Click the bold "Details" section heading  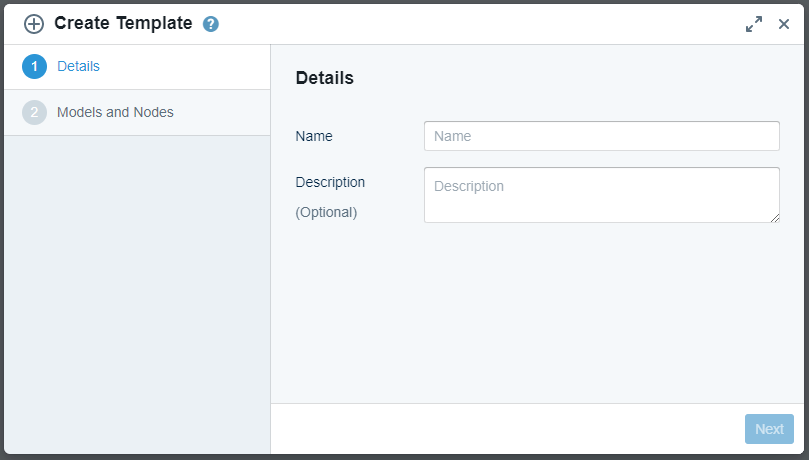point(324,78)
